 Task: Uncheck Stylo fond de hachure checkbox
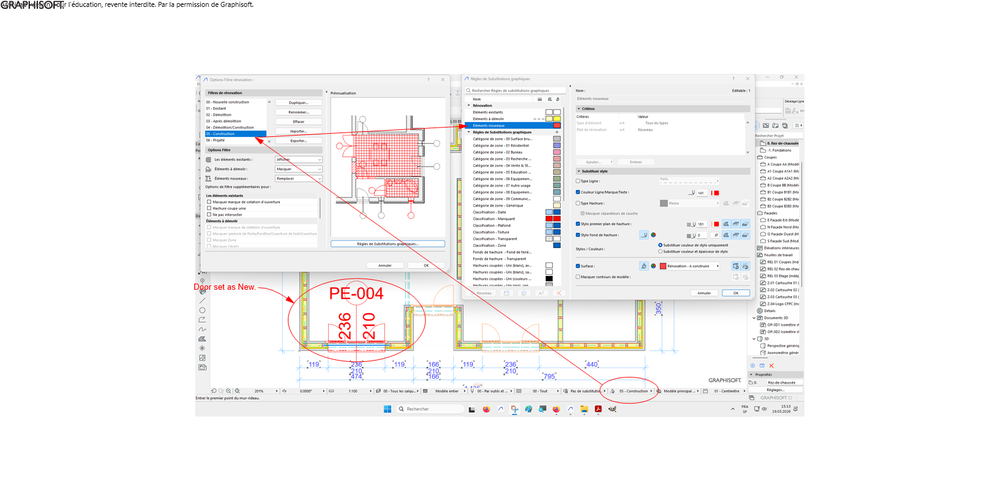(578, 235)
